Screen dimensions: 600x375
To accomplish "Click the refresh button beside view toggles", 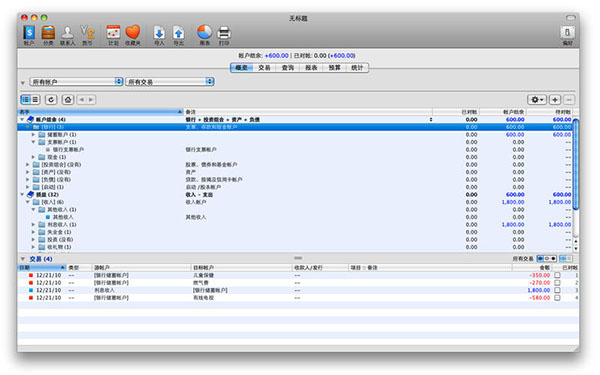I will 51,99.
